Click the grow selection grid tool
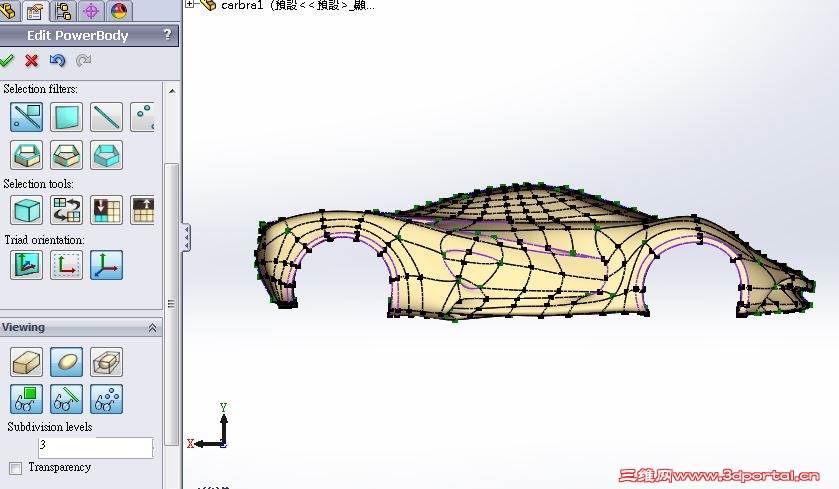The image size is (839, 489). (x=142, y=210)
